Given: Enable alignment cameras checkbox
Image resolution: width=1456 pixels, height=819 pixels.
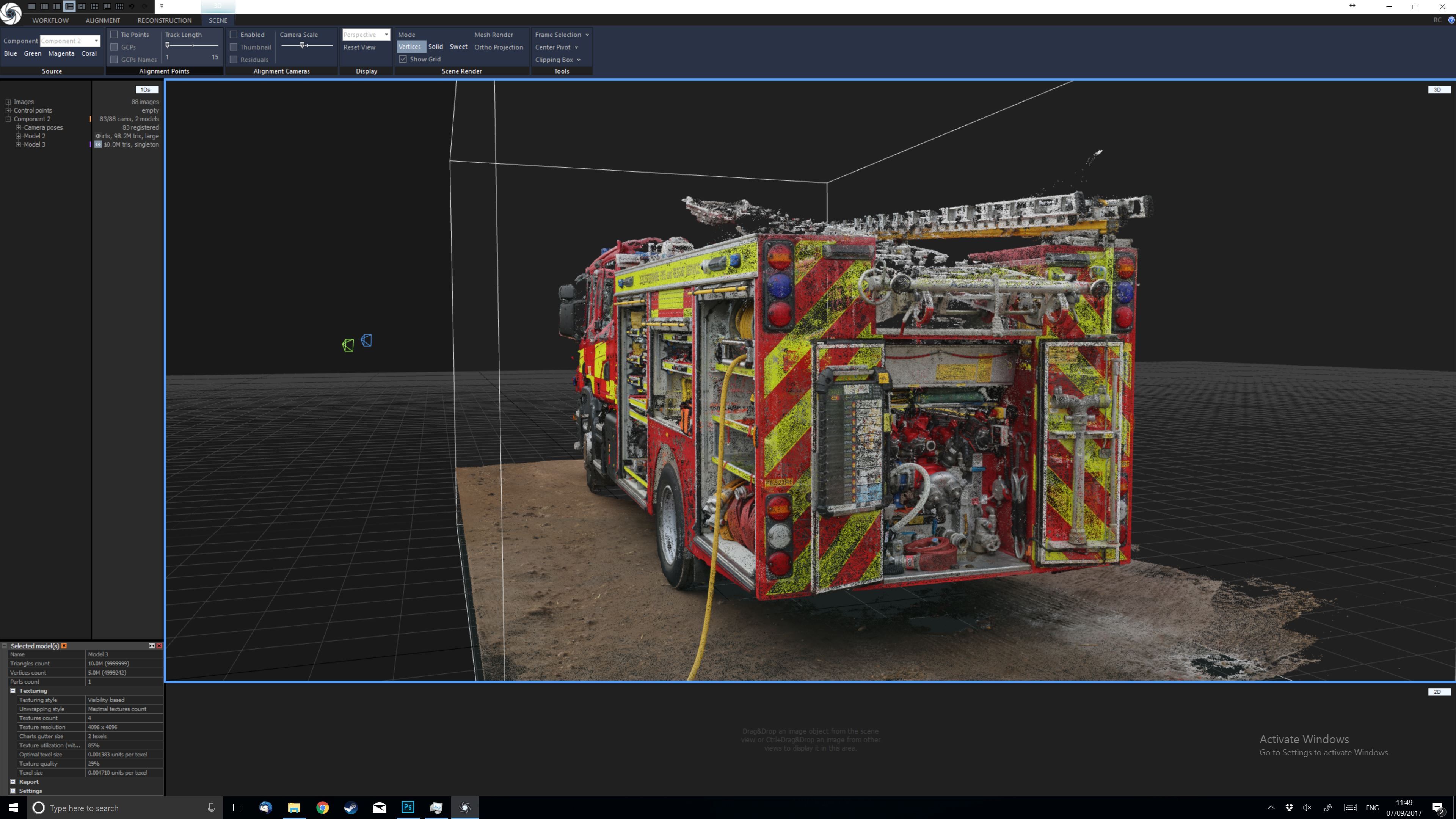Looking at the screenshot, I should pos(234,35).
